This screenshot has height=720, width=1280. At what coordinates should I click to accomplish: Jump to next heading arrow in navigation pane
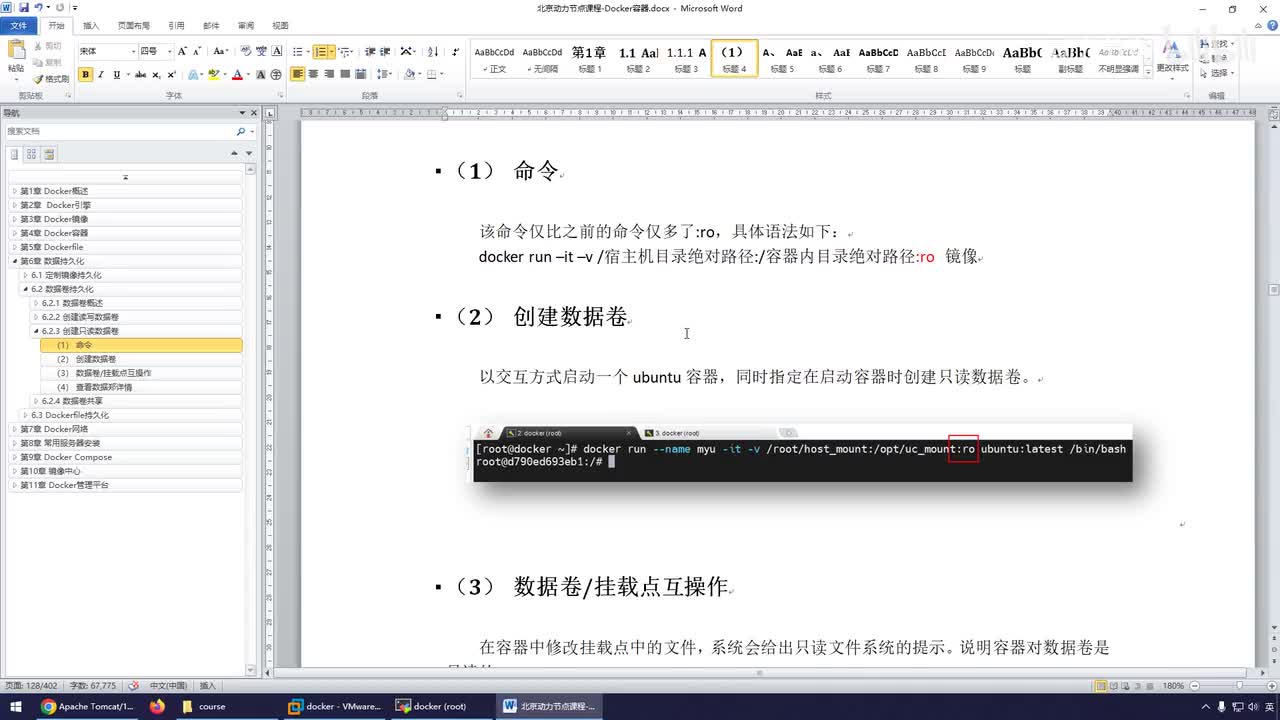(249, 153)
